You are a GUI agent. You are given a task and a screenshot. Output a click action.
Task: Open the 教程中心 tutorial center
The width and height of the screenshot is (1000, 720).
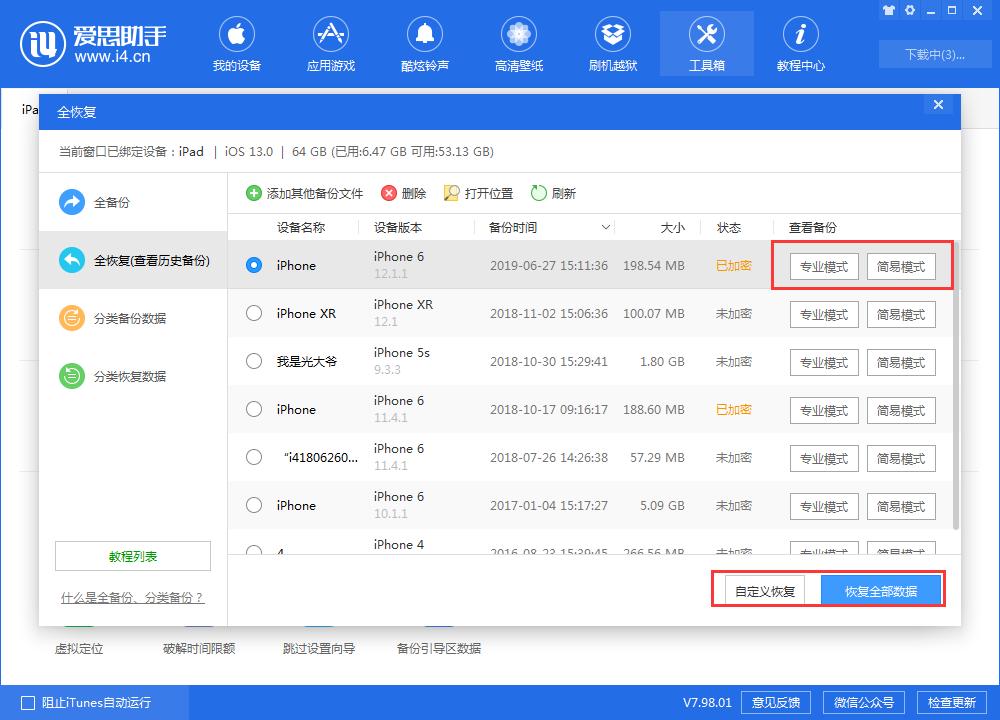(x=800, y=43)
